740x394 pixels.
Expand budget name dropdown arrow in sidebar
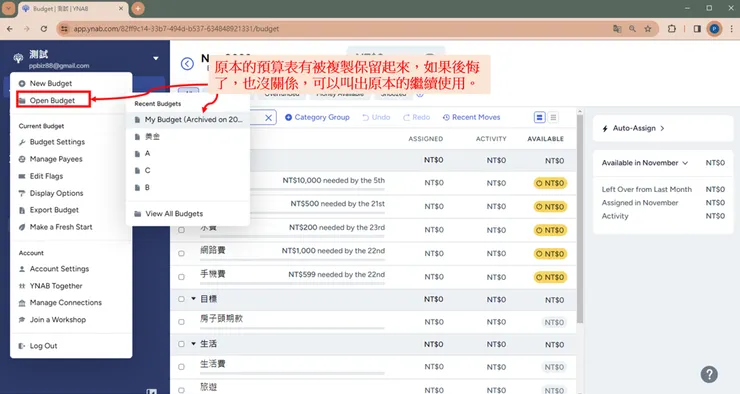155,59
